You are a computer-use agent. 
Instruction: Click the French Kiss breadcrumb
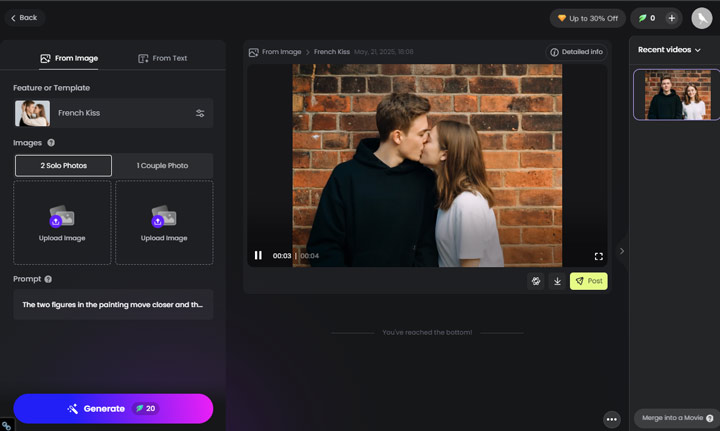click(x=332, y=52)
